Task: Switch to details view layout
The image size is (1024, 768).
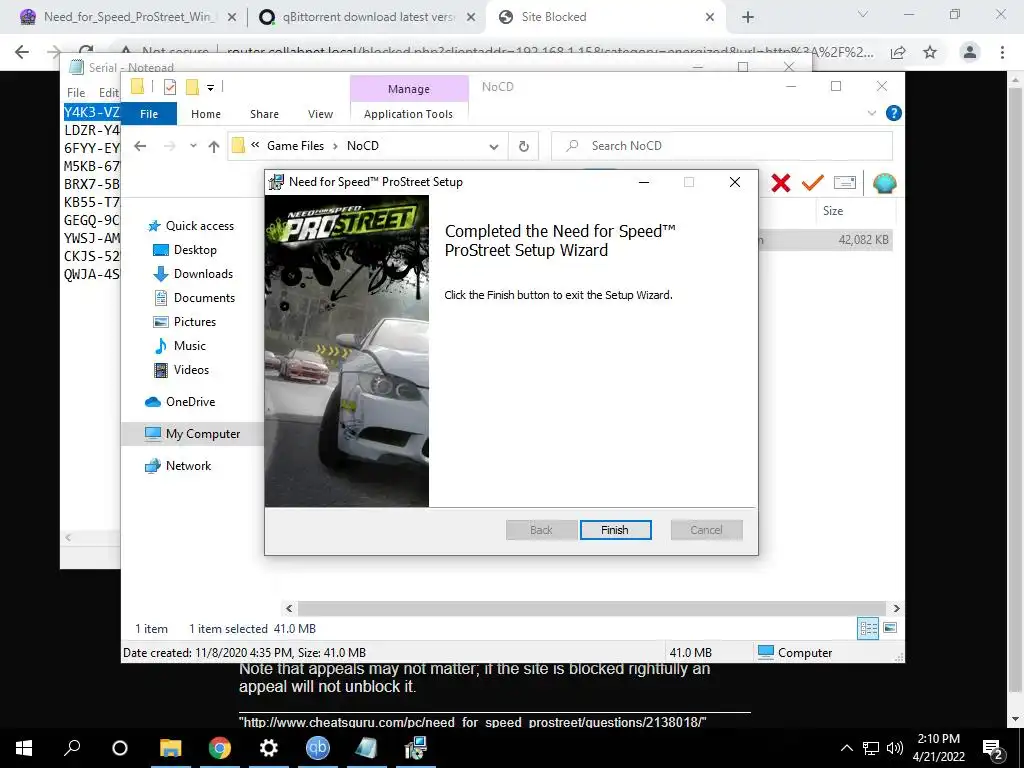Action: pyautogui.click(x=868, y=628)
